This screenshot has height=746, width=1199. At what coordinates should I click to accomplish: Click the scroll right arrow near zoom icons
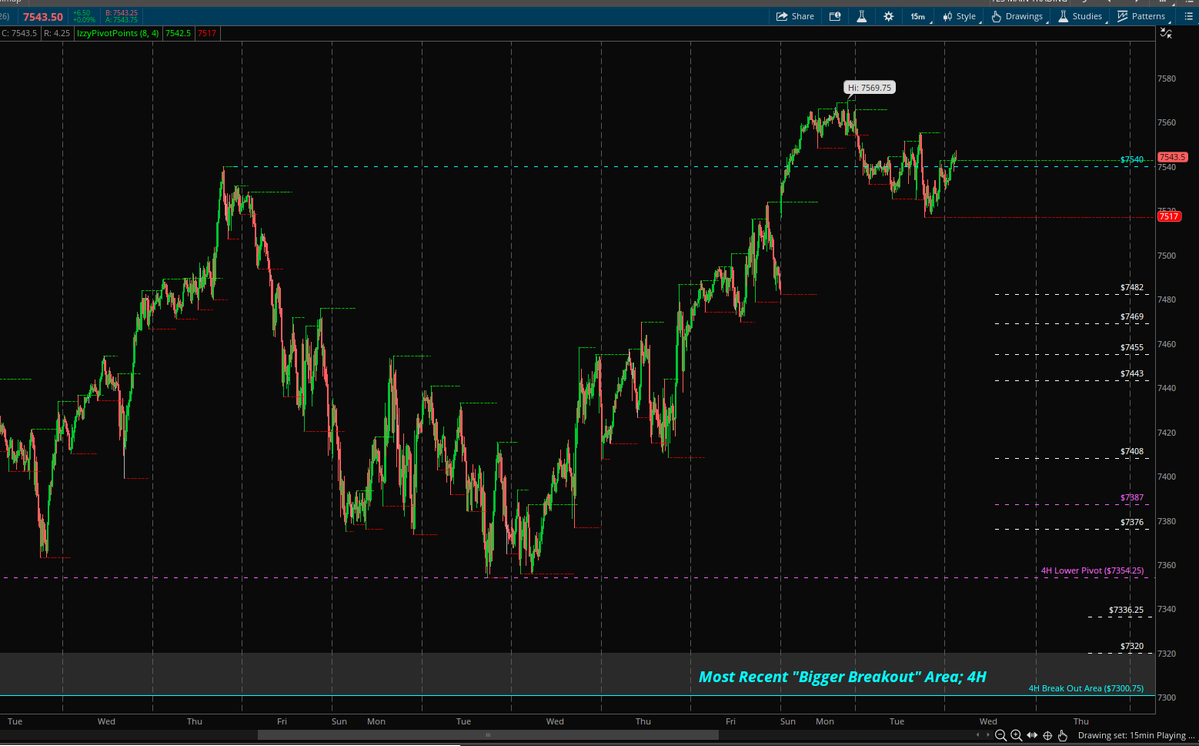(x=988, y=735)
